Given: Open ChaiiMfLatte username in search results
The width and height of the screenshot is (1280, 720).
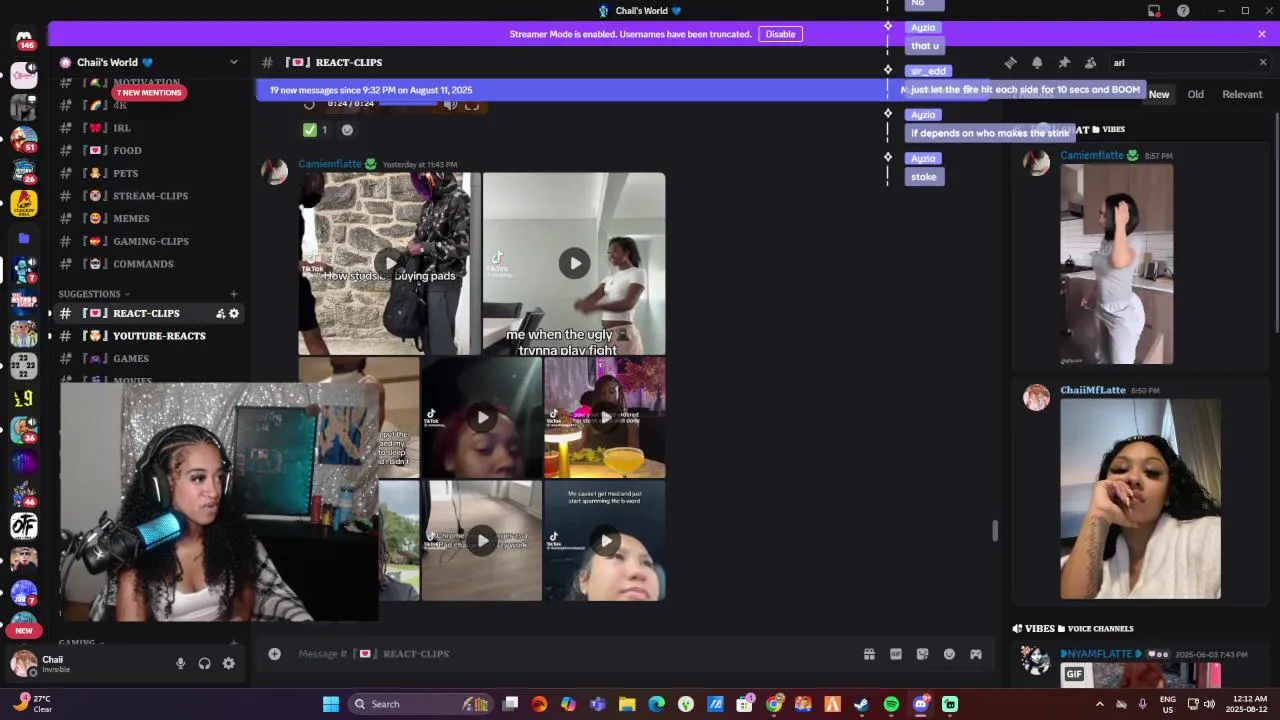Looking at the screenshot, I should pos(1093,390).
